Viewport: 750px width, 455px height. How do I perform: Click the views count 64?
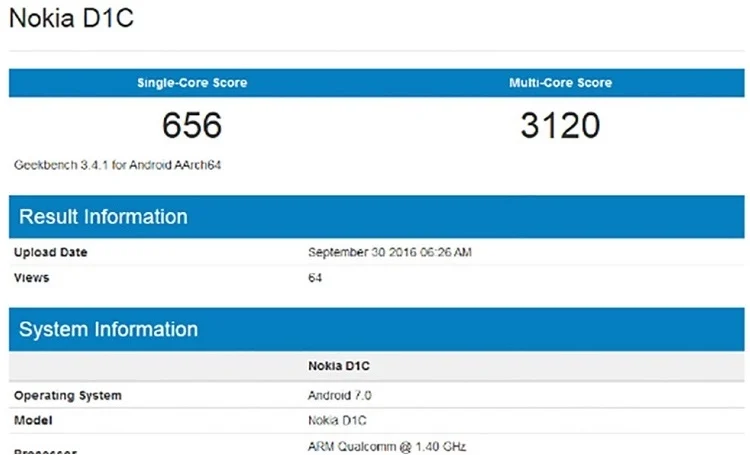coord(315,277)
